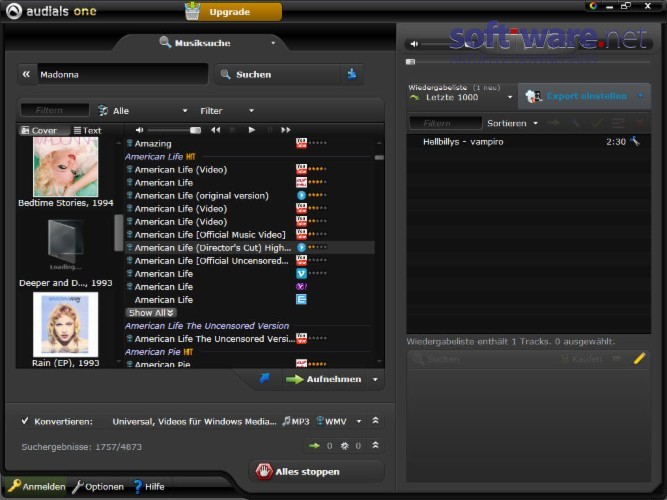Select the Amazing track
Screen dimensions: 667x500
153,144
